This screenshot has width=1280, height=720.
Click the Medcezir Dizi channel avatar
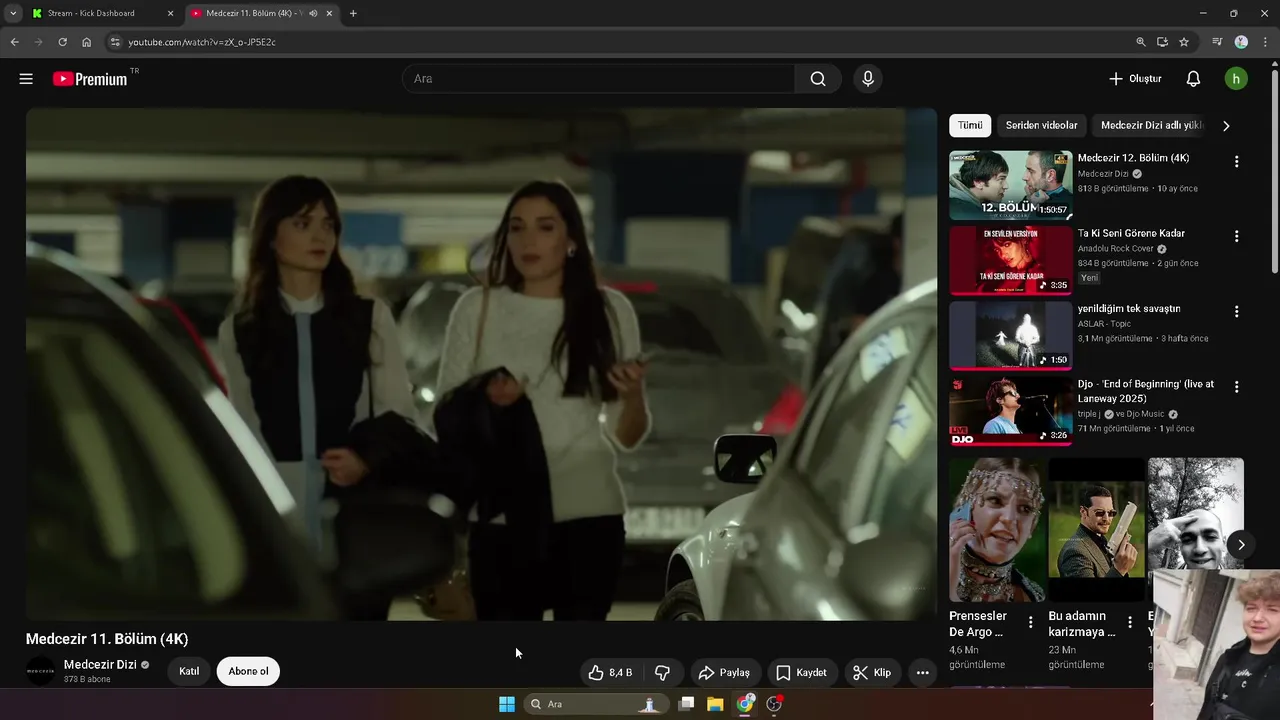pyautogui.click(x=41, y=671)
